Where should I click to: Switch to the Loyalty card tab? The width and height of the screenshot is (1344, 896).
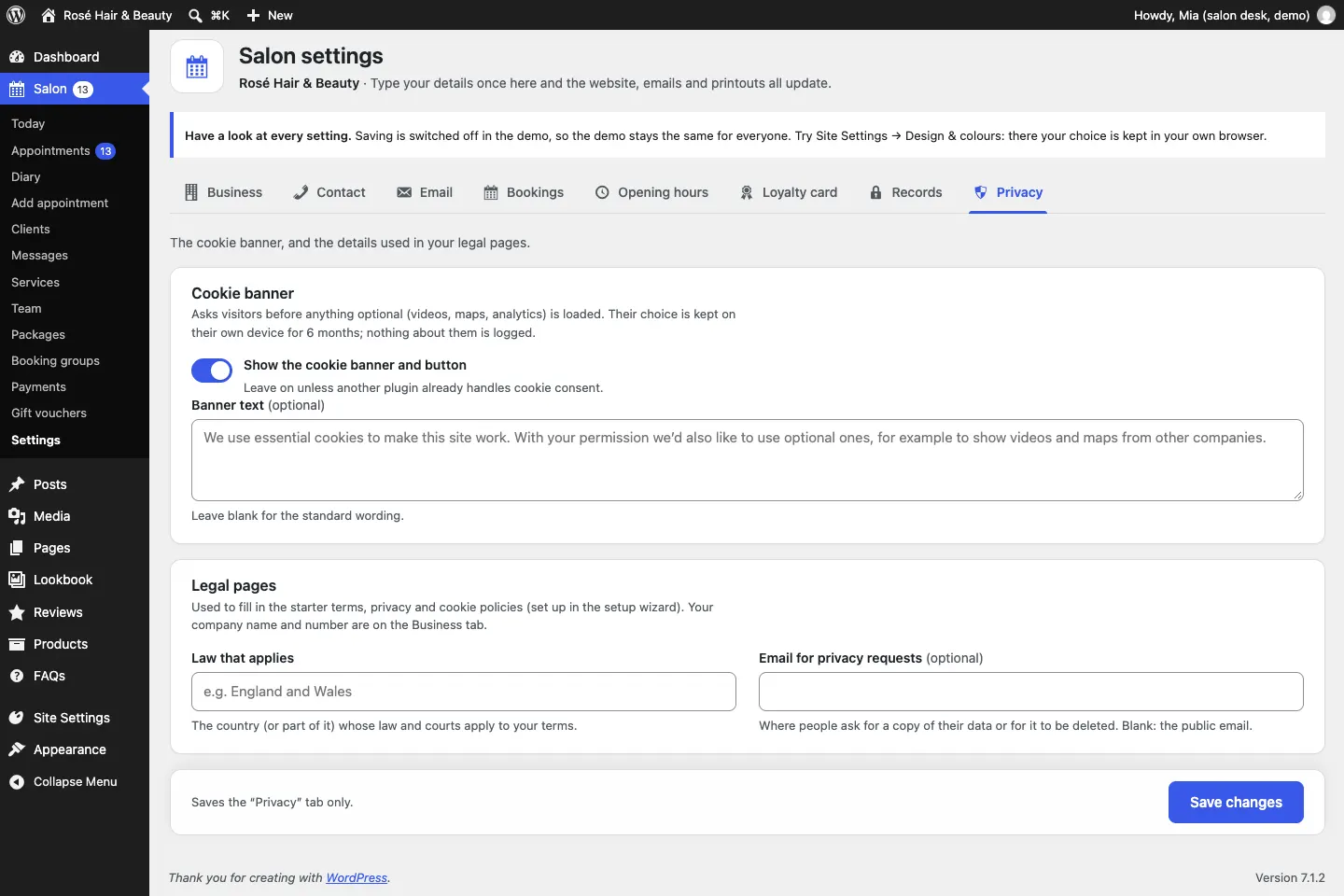789,192
